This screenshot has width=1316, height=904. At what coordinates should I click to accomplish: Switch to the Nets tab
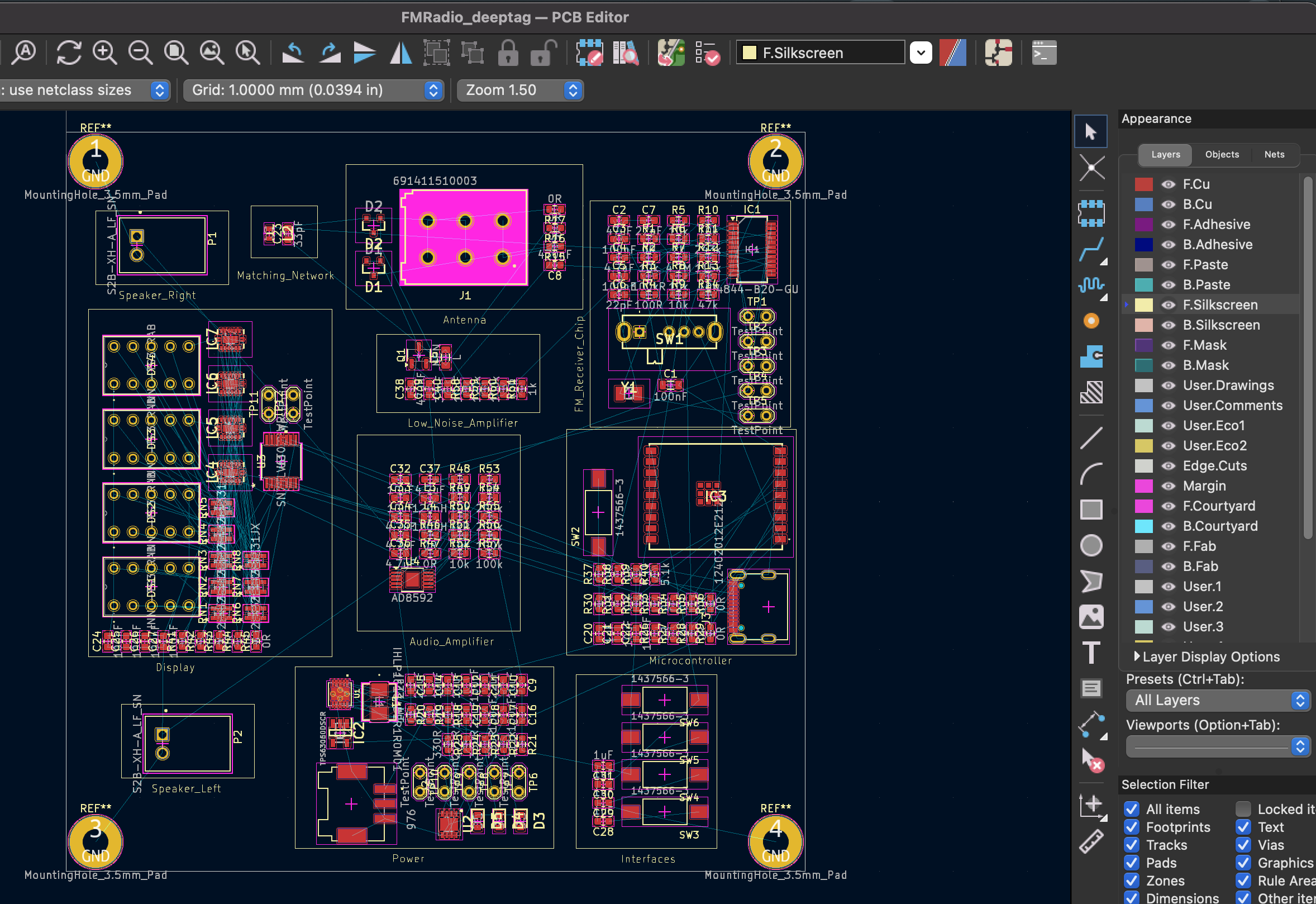click(1274, 155)
